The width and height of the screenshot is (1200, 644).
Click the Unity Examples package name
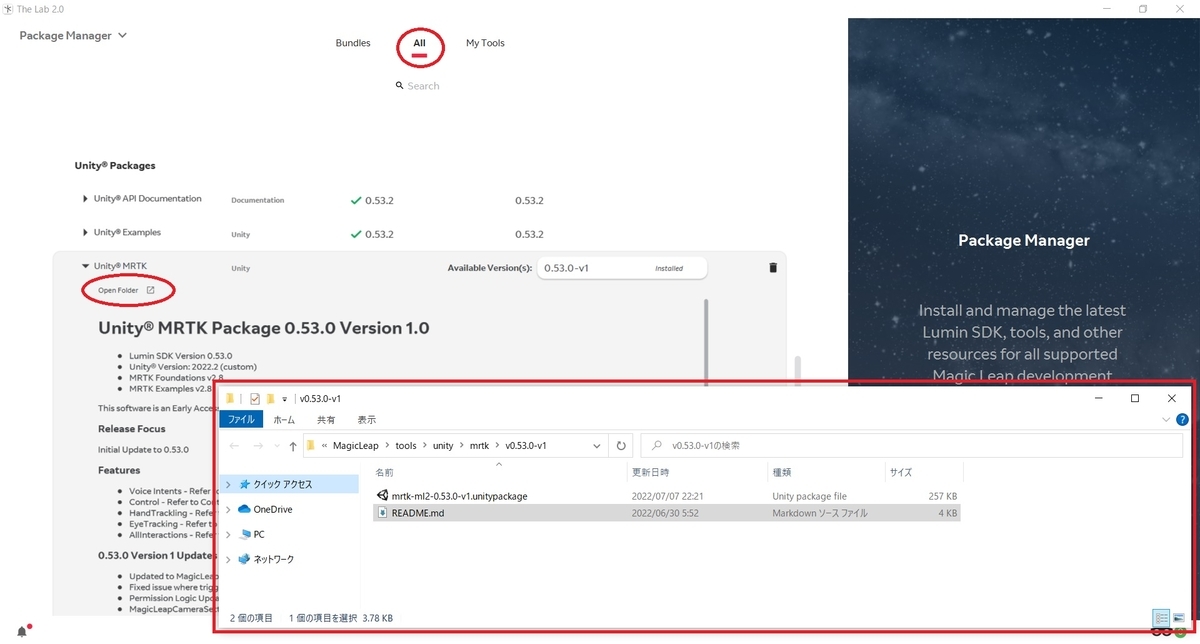point(127,233)
